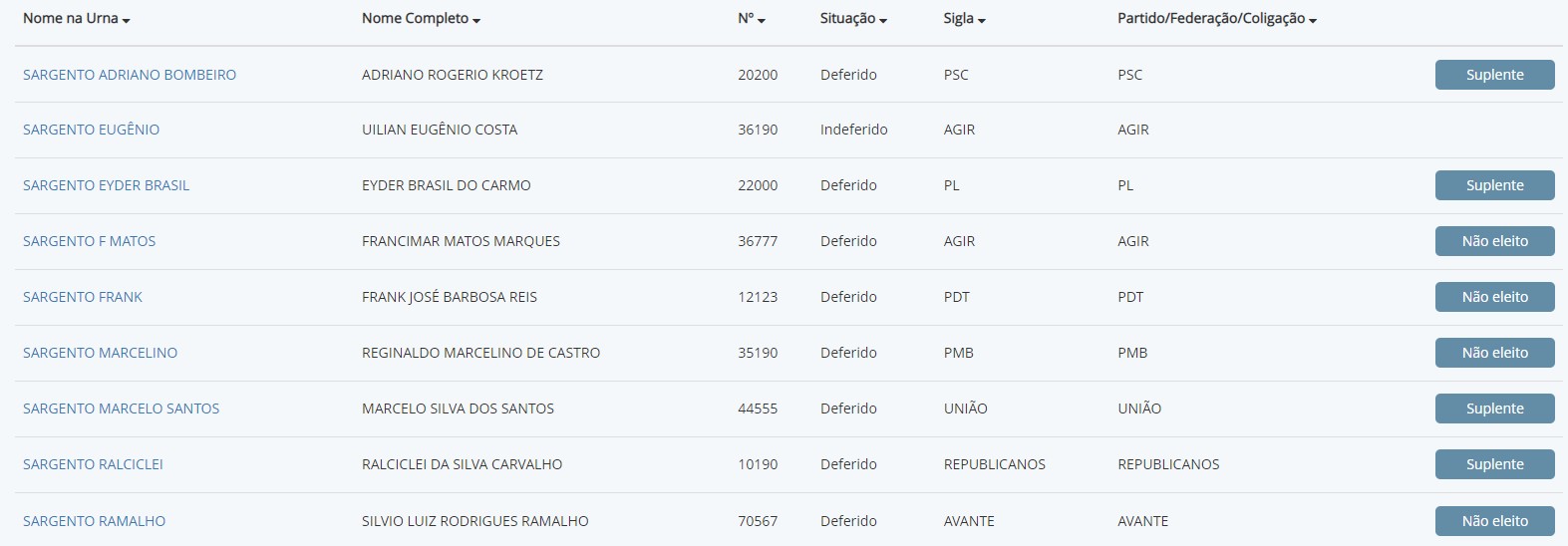1568x546 pixels.
Task: Click Suplente button in Ralciclei row
Action: click(1494, 464)
